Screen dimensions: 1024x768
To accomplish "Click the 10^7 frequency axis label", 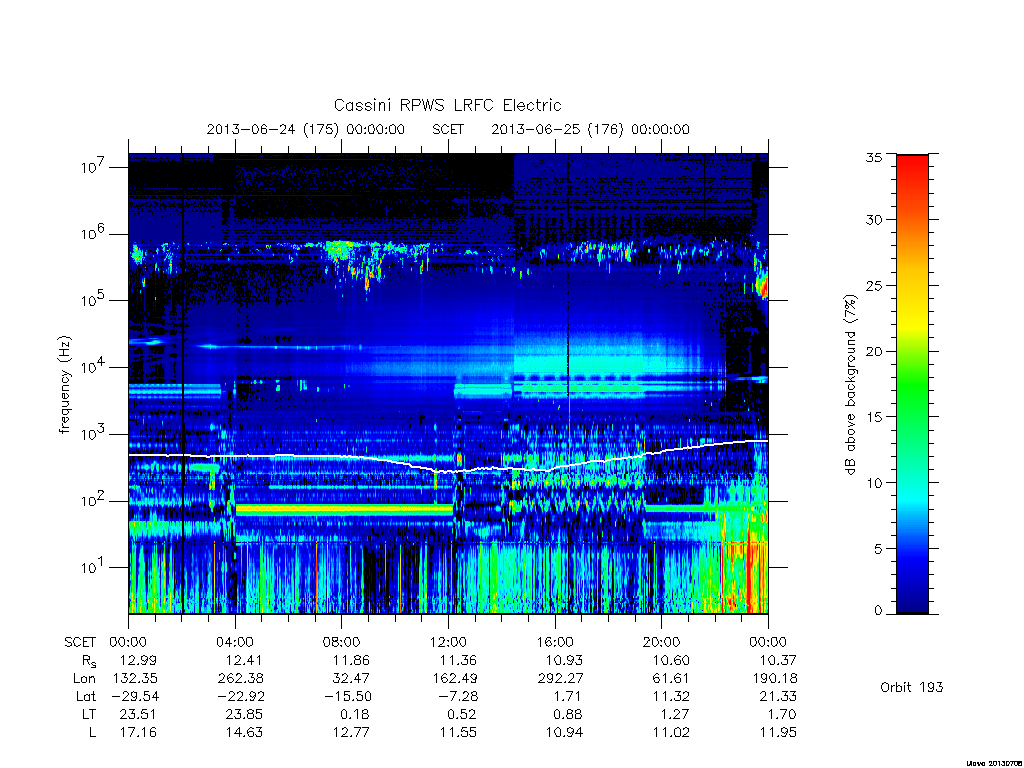I will click(94, 167).
